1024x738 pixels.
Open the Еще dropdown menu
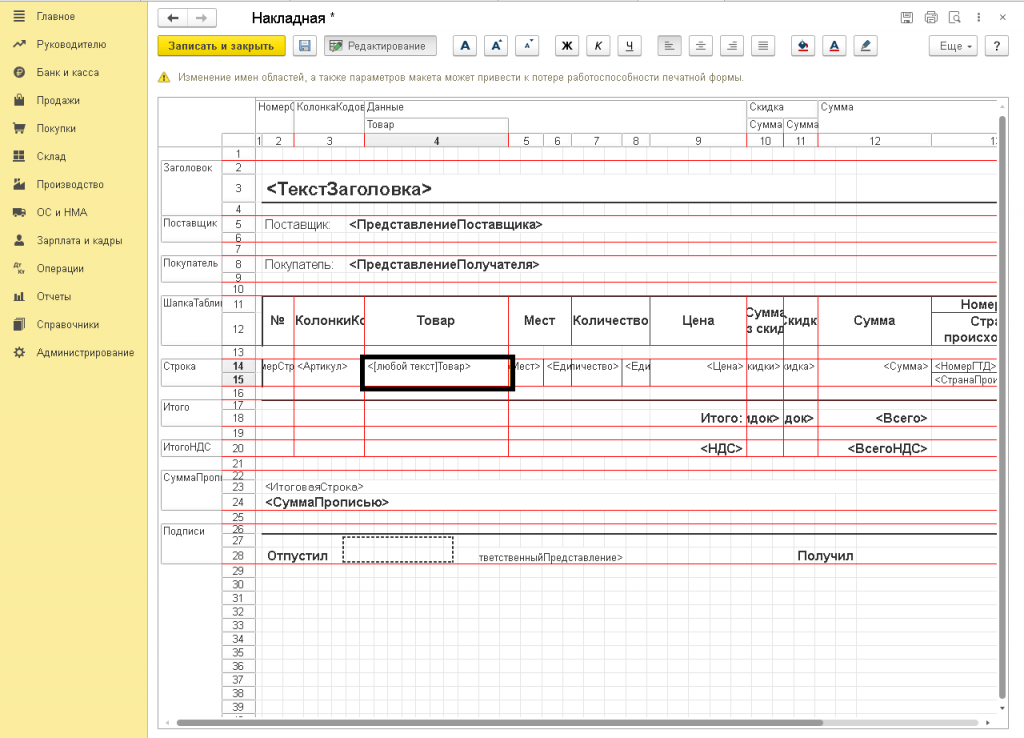(951, 46)
